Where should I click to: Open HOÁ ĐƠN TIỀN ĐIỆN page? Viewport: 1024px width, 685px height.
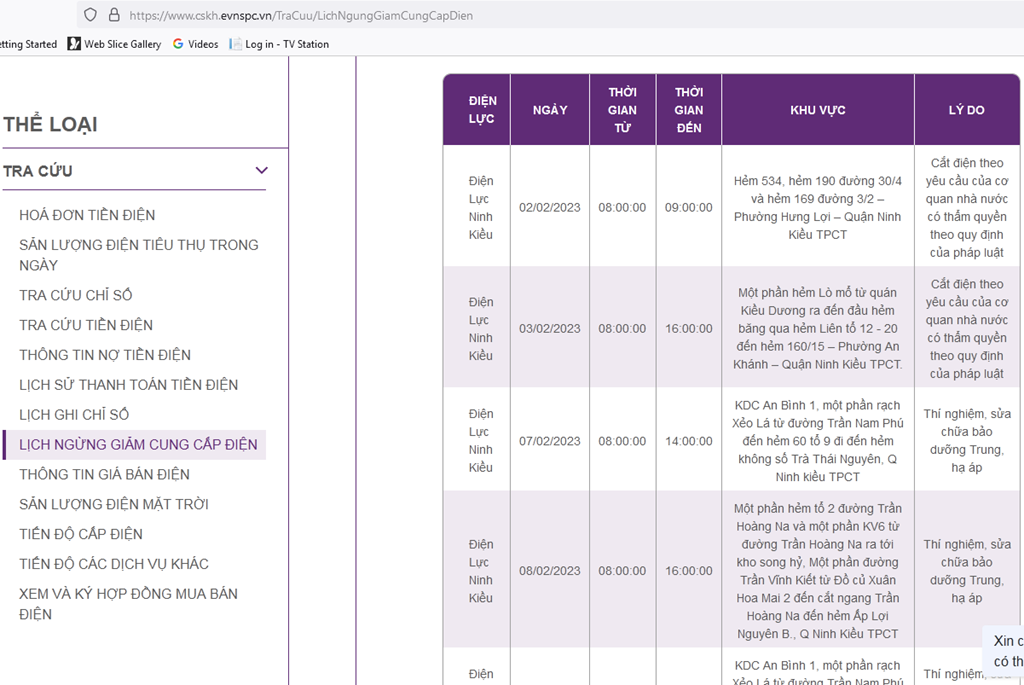pyautogui.click(x=87, y=215)
